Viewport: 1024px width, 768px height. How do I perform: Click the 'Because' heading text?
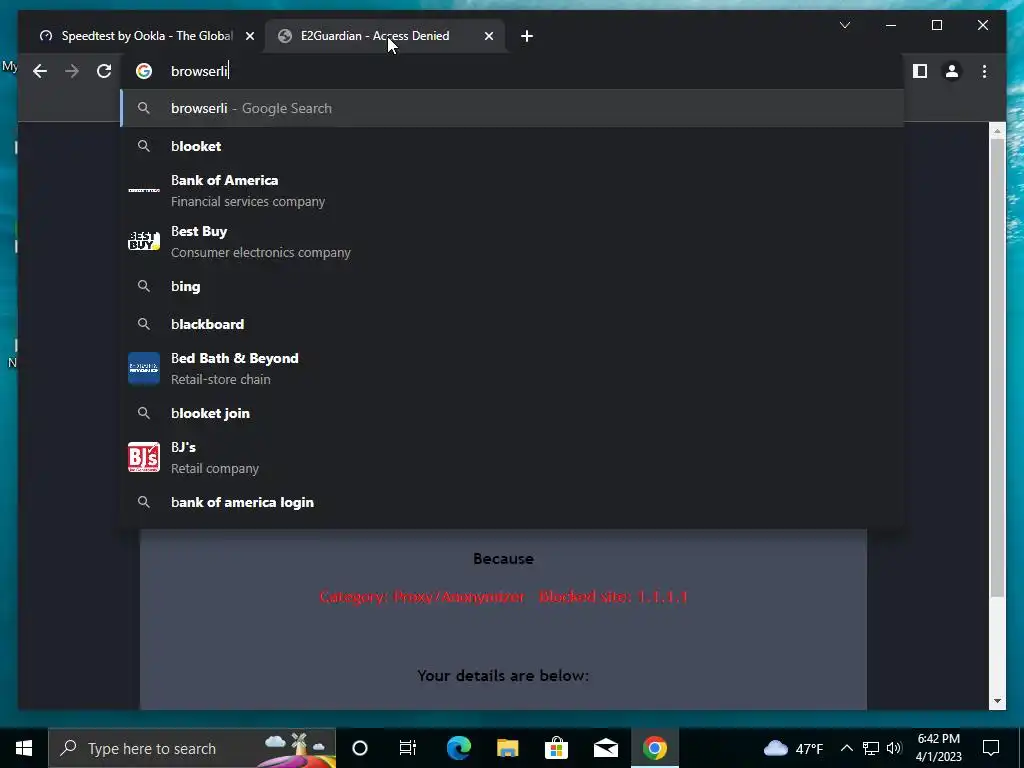click(x=503, y=559)
